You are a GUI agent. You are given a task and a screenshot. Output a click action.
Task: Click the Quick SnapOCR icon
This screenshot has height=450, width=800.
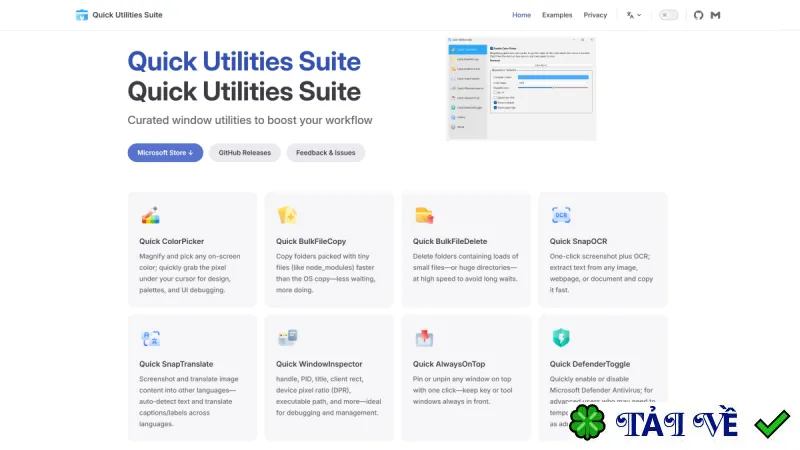pos(561,215)
